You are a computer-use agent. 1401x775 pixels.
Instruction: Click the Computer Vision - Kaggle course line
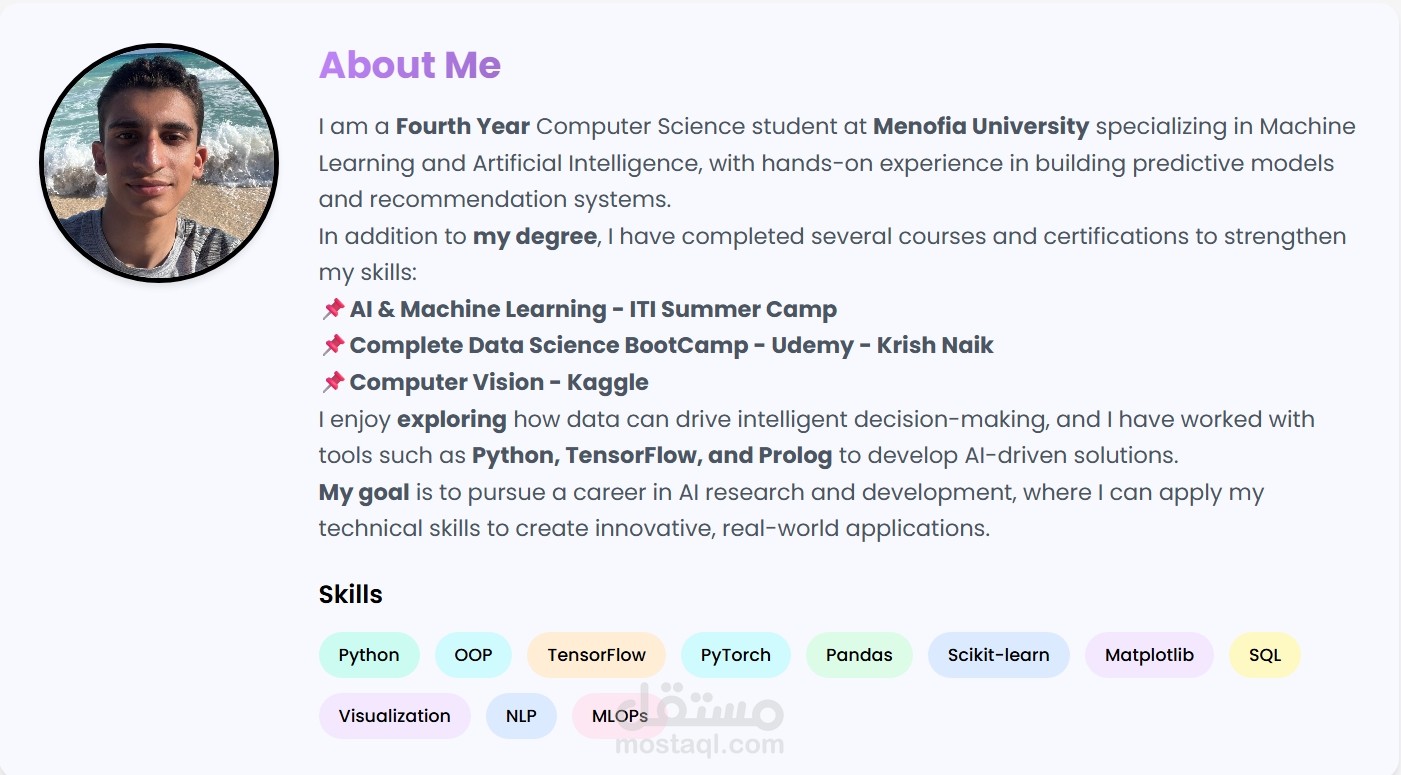point(498,382)
